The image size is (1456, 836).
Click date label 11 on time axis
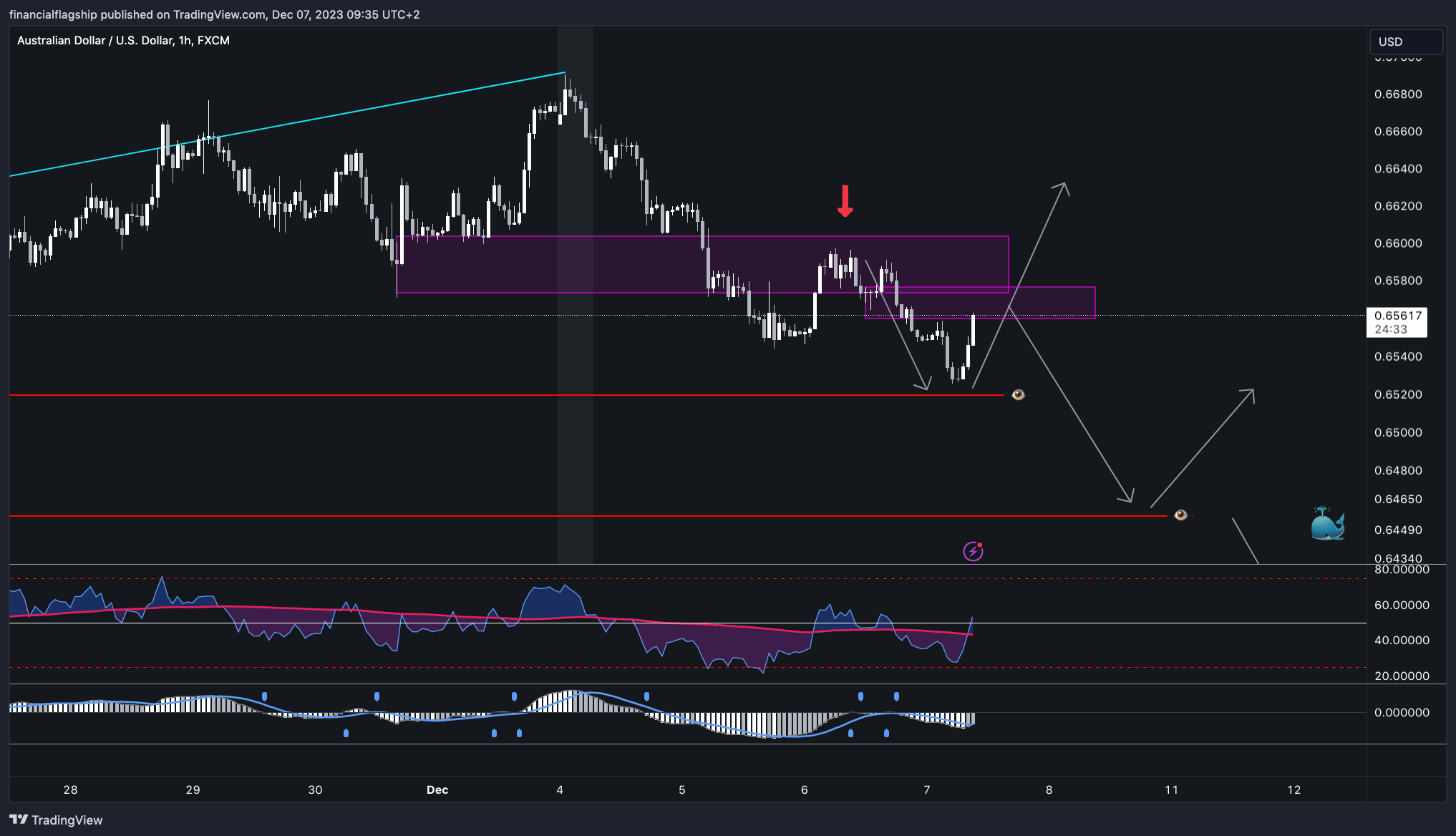point(1171,789)
